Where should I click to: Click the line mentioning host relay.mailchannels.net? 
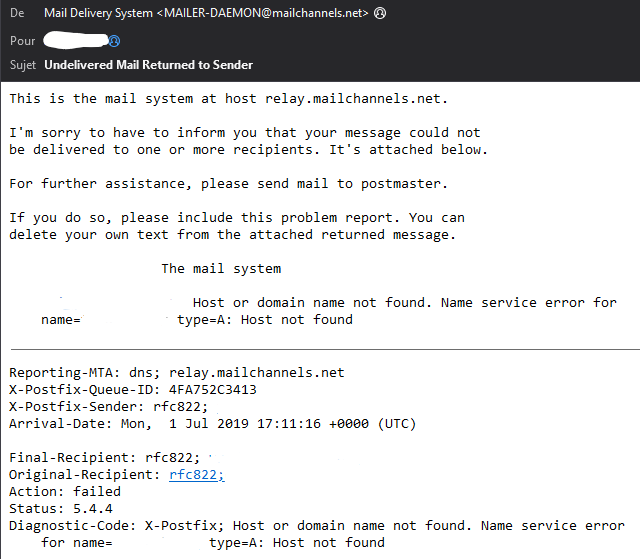click(x=229, y=99)
